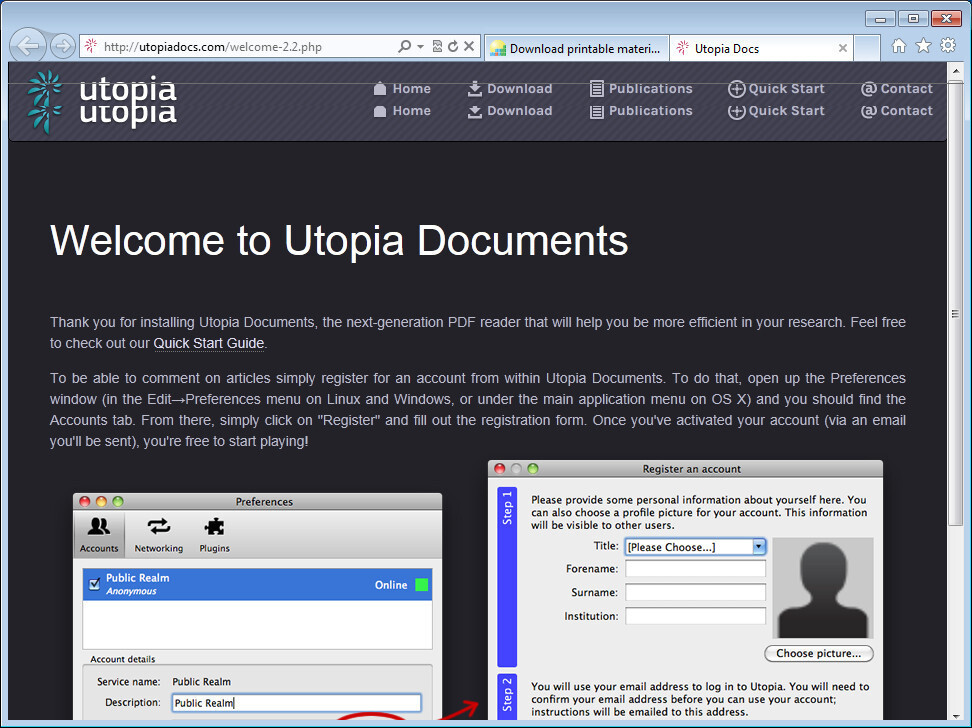This screenshot has width=972, height=728.
Task: Open Quick Start in the lower navigation row
Action: tap(776, 111)
